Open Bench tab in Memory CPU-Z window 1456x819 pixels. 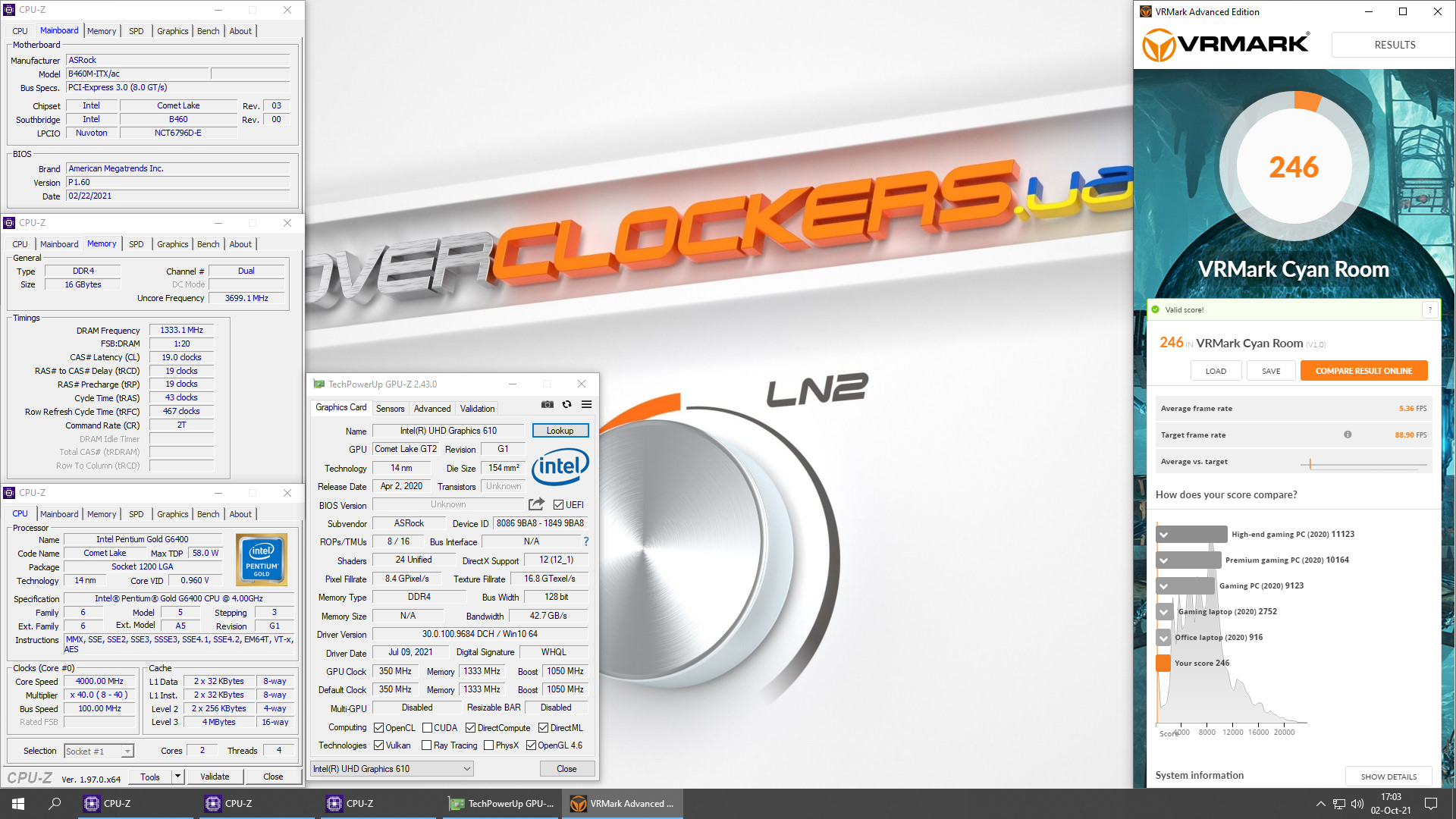click(208, 244)
